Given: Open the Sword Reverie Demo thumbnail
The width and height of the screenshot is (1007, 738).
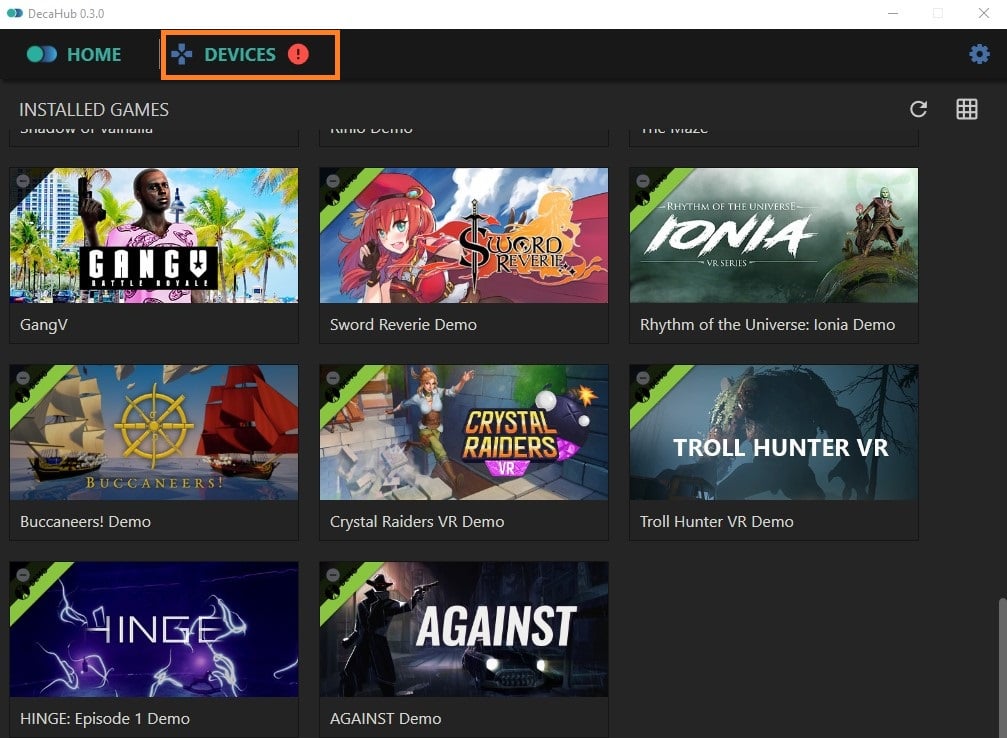Looking at the screenshot, I should (x=464, y=236).
